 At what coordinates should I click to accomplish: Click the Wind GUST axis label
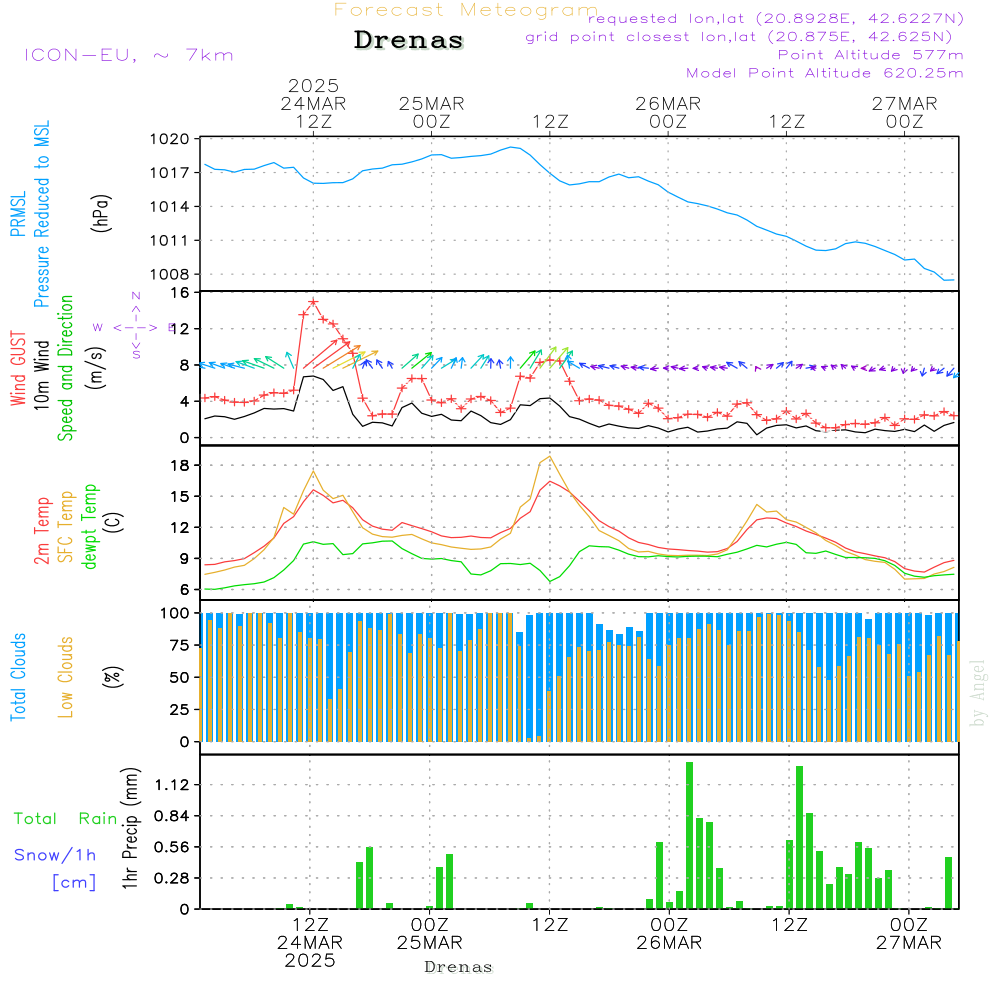[18, 368]
